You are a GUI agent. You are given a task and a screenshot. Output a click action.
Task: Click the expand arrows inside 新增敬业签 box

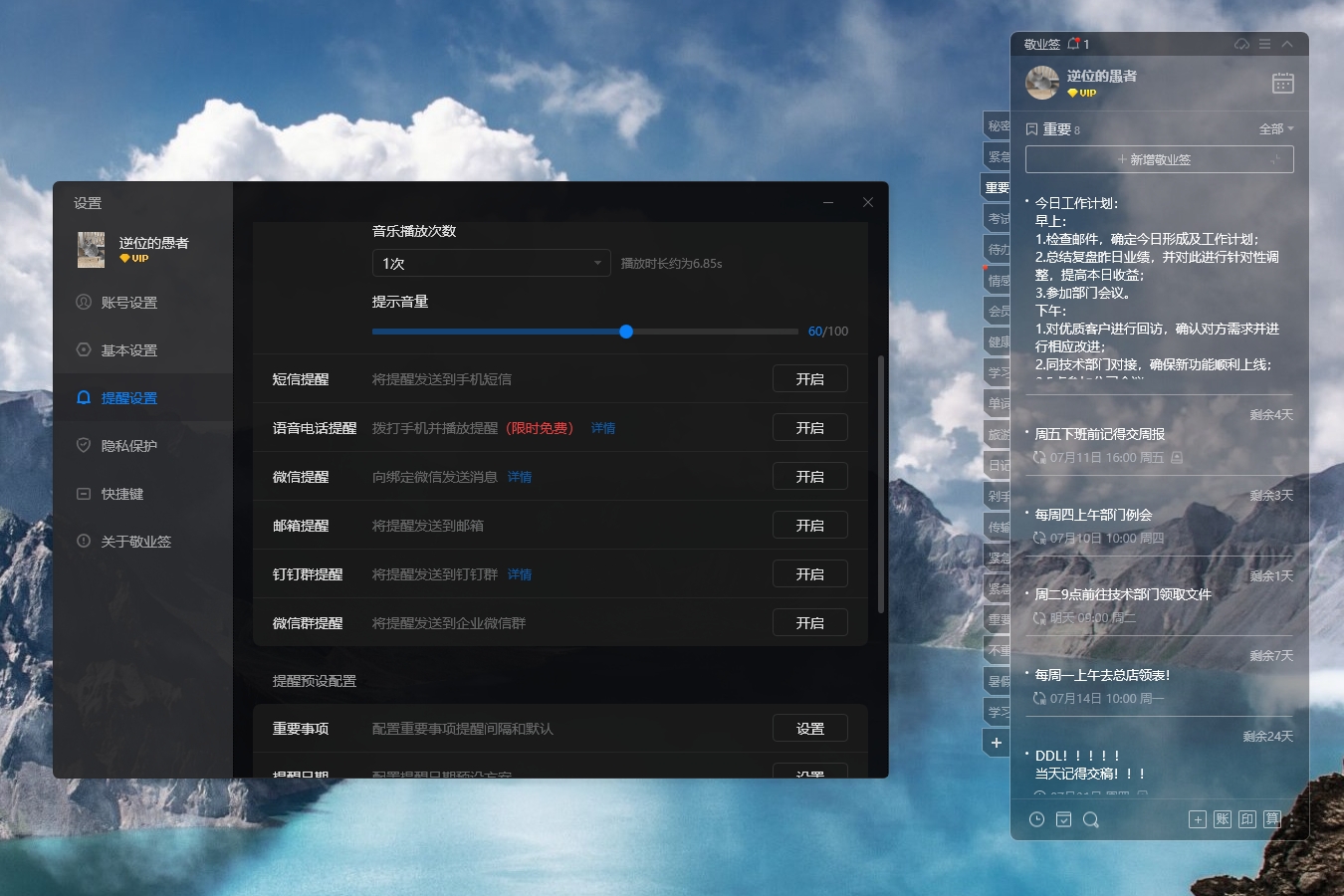(1274, 159)
